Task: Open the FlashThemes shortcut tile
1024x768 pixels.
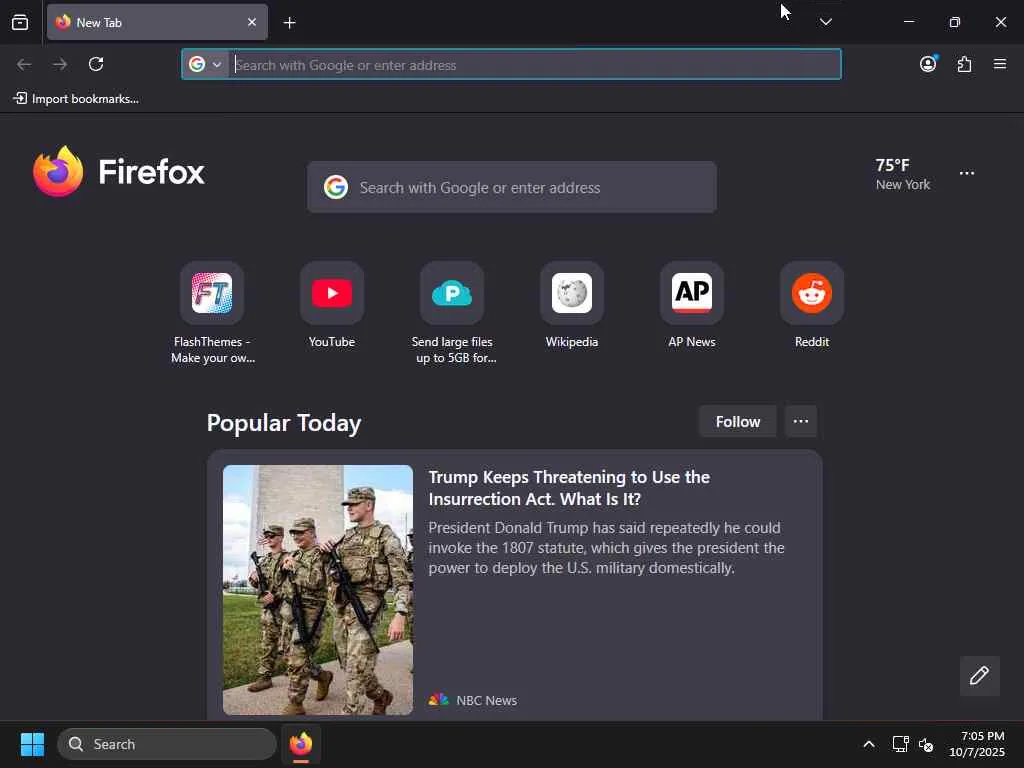Action: [212, 293]
